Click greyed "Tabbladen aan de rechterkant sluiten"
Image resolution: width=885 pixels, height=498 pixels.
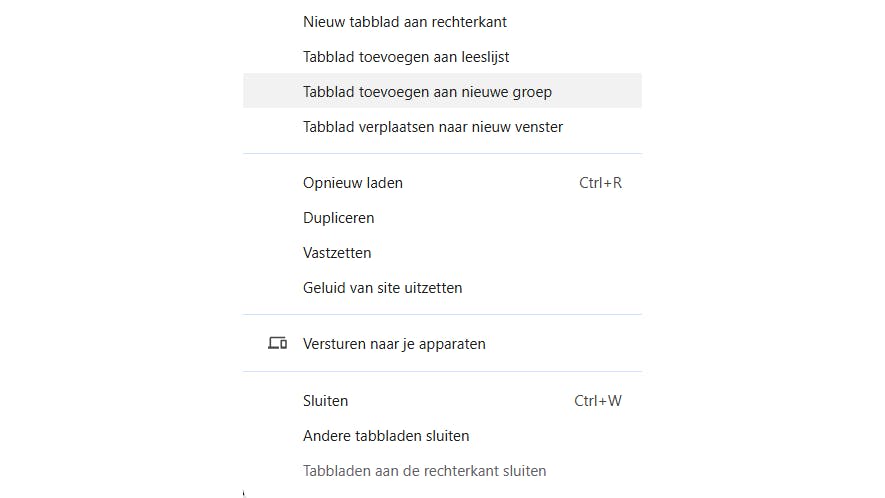coord(424,471)
